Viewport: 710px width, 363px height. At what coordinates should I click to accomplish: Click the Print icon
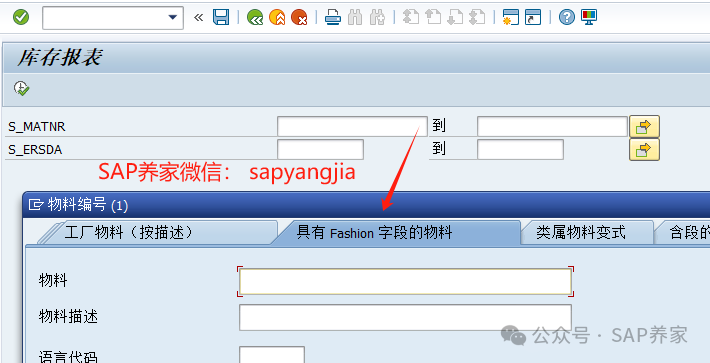333,18
